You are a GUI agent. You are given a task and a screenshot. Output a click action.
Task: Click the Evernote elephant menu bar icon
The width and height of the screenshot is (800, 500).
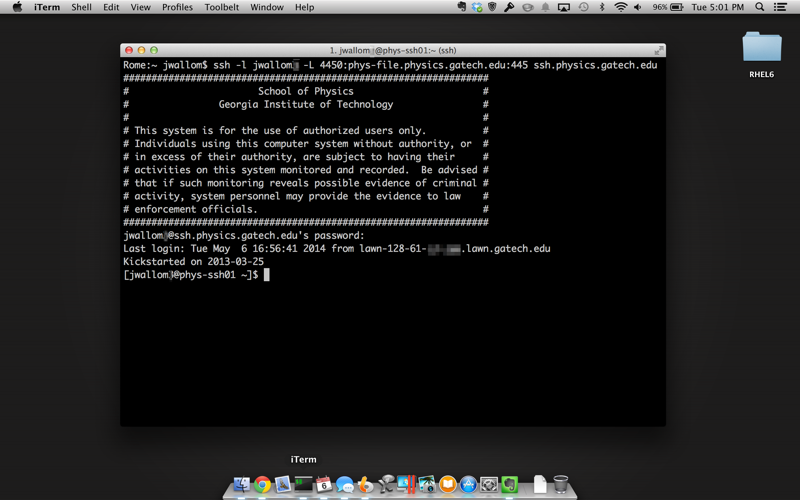pyautogui.click(x=461, y=7)
